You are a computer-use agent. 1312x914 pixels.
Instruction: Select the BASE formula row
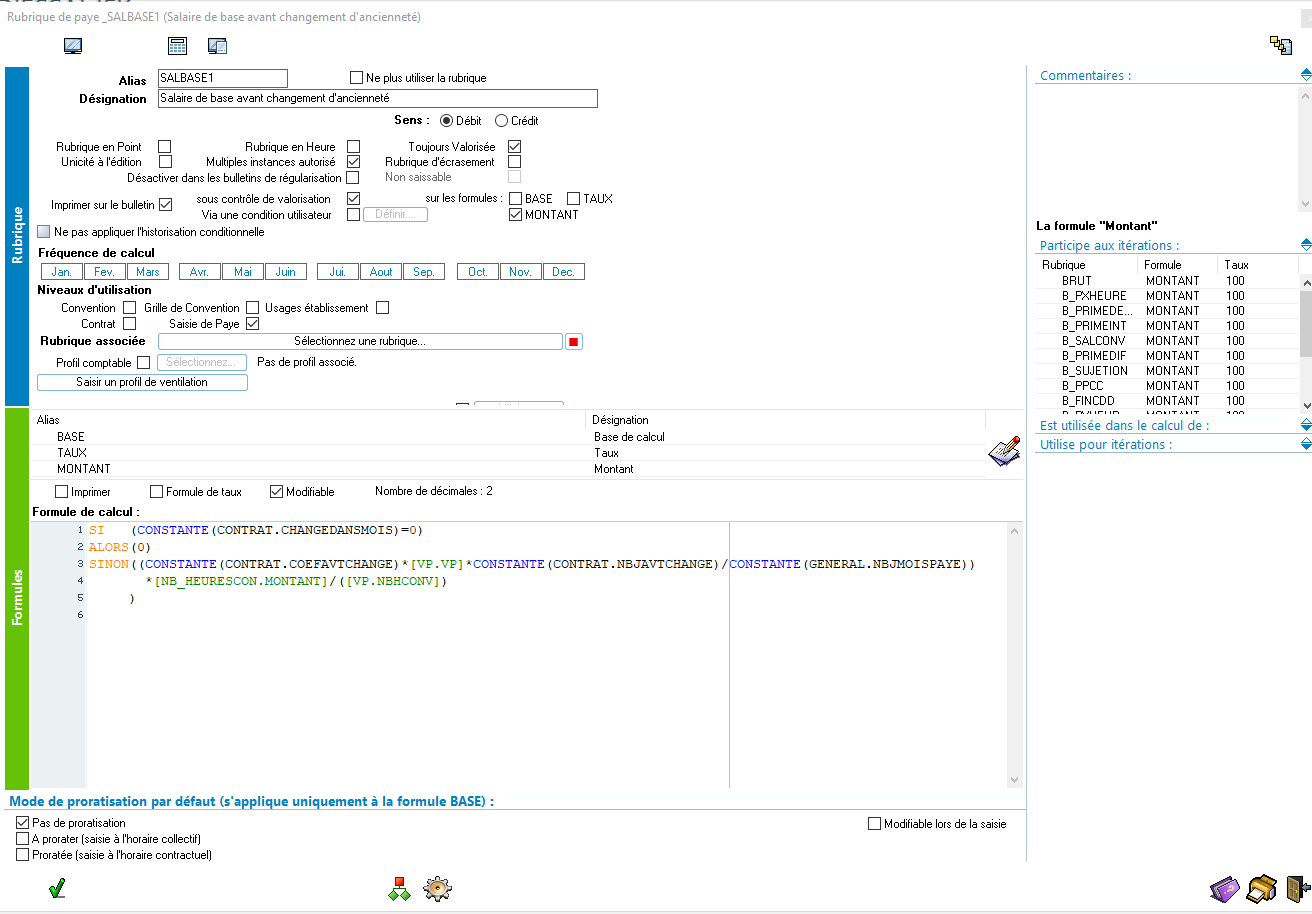(510, 437)
